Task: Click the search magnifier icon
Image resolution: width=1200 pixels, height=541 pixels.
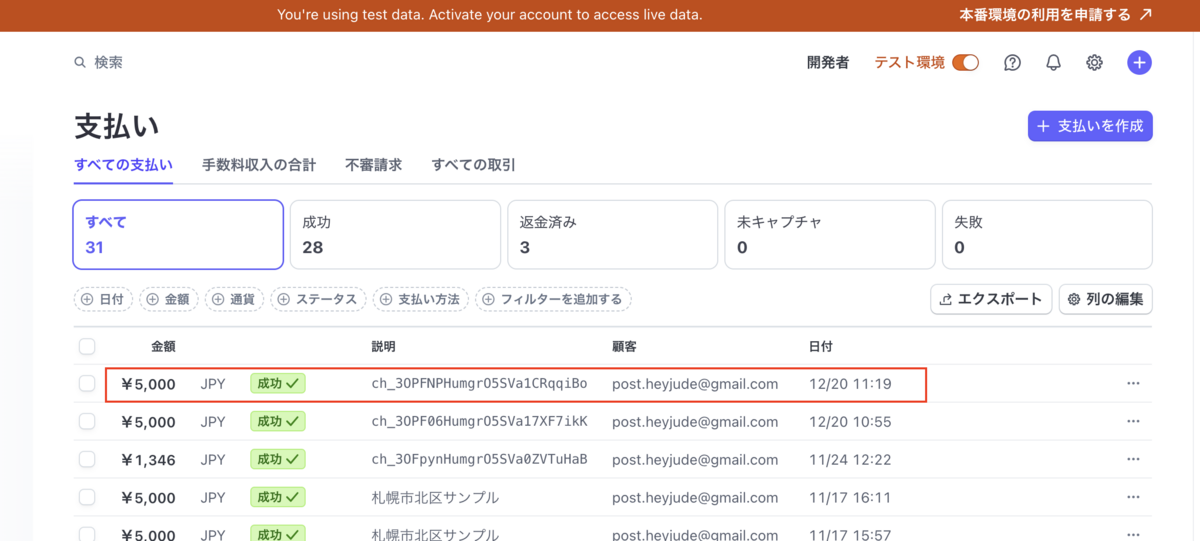Action: [80, 62]
